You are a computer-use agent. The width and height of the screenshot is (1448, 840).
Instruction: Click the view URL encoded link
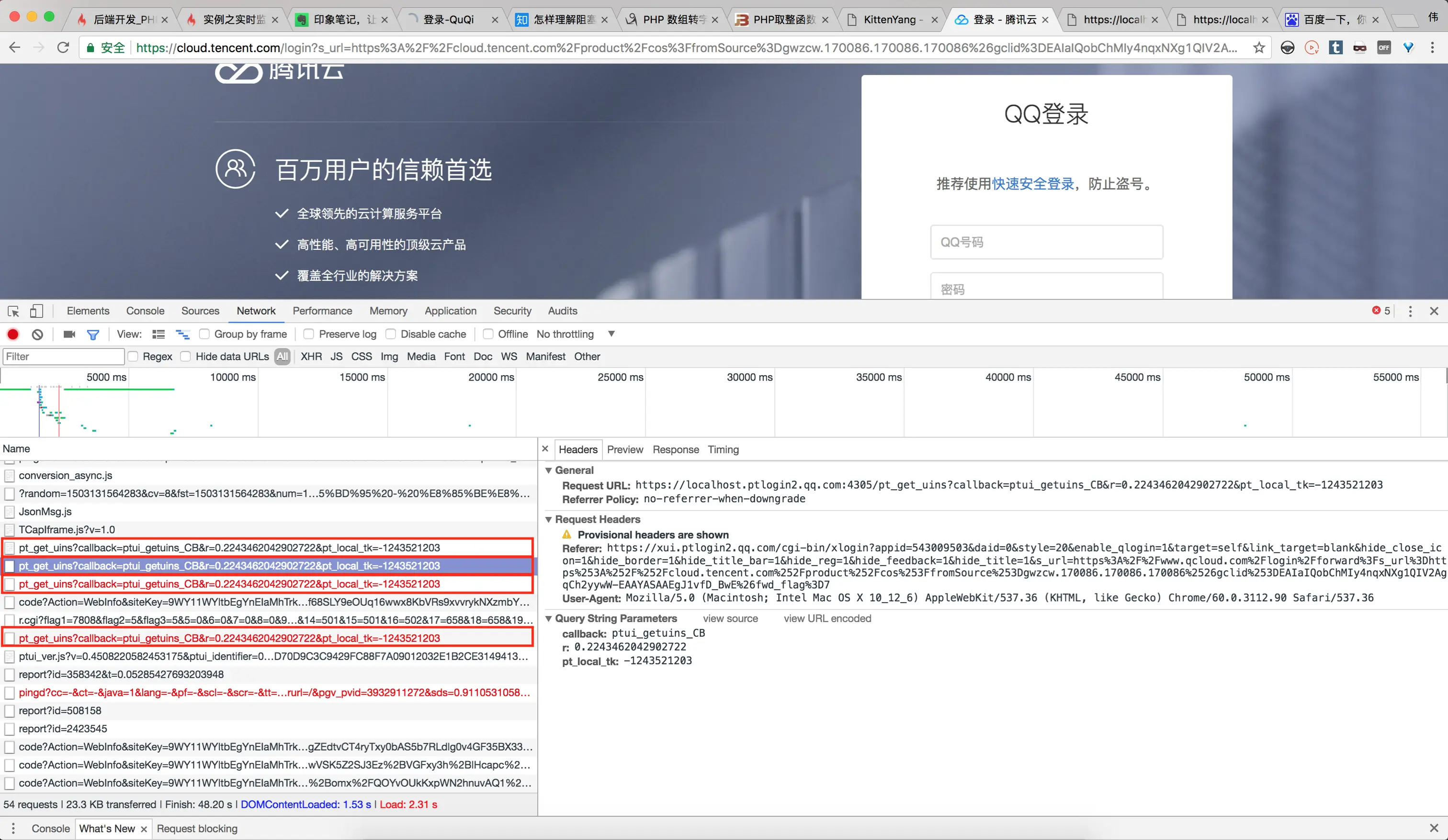pos(827,619)
